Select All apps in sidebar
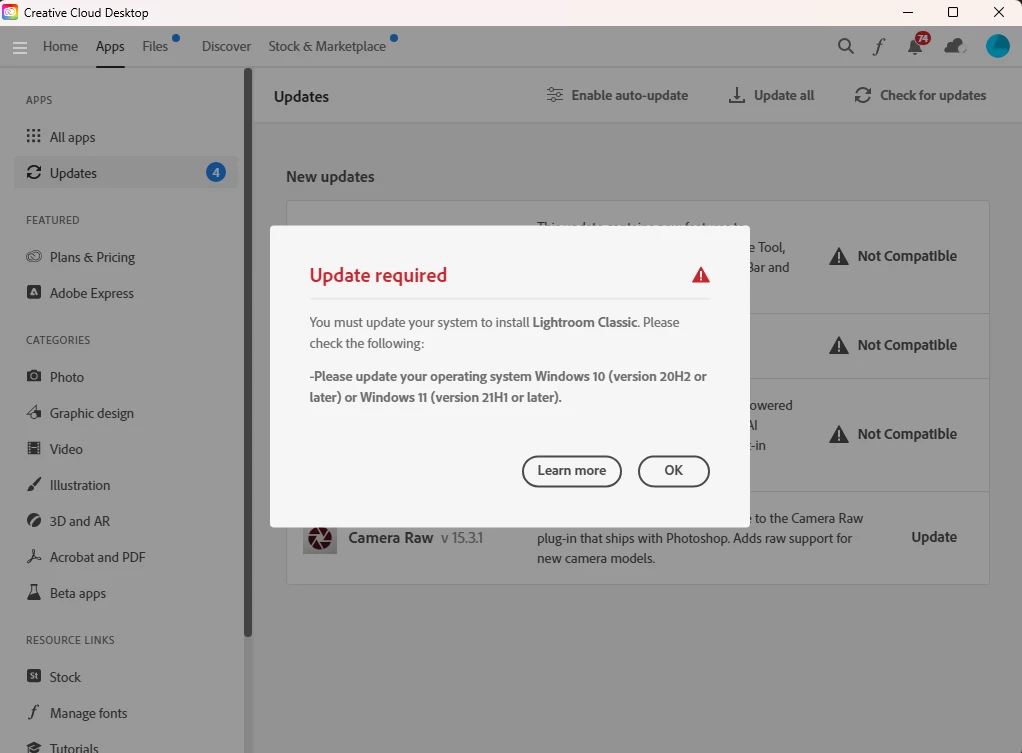 (126, 137)
